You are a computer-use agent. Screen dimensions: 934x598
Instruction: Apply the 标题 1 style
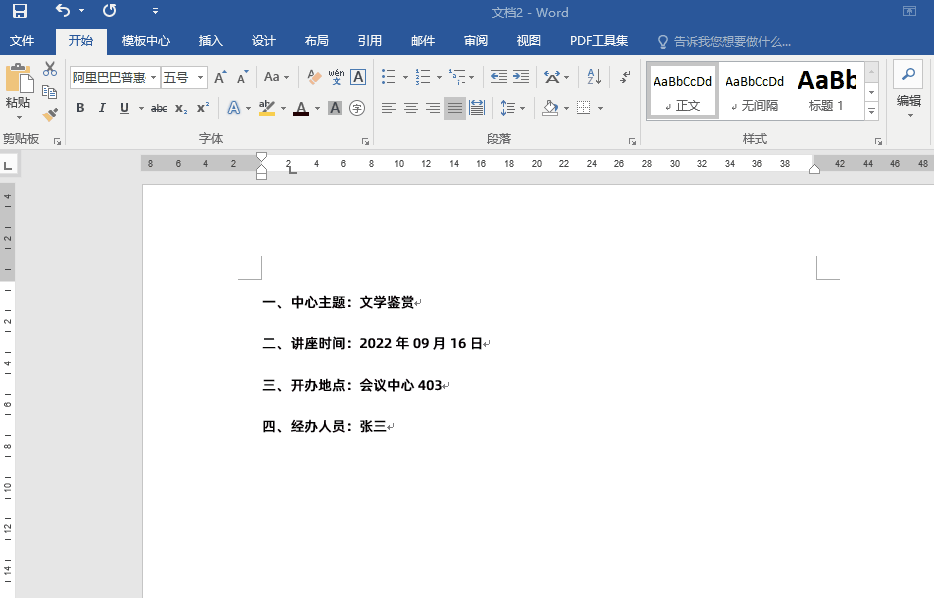coord(827,90)
